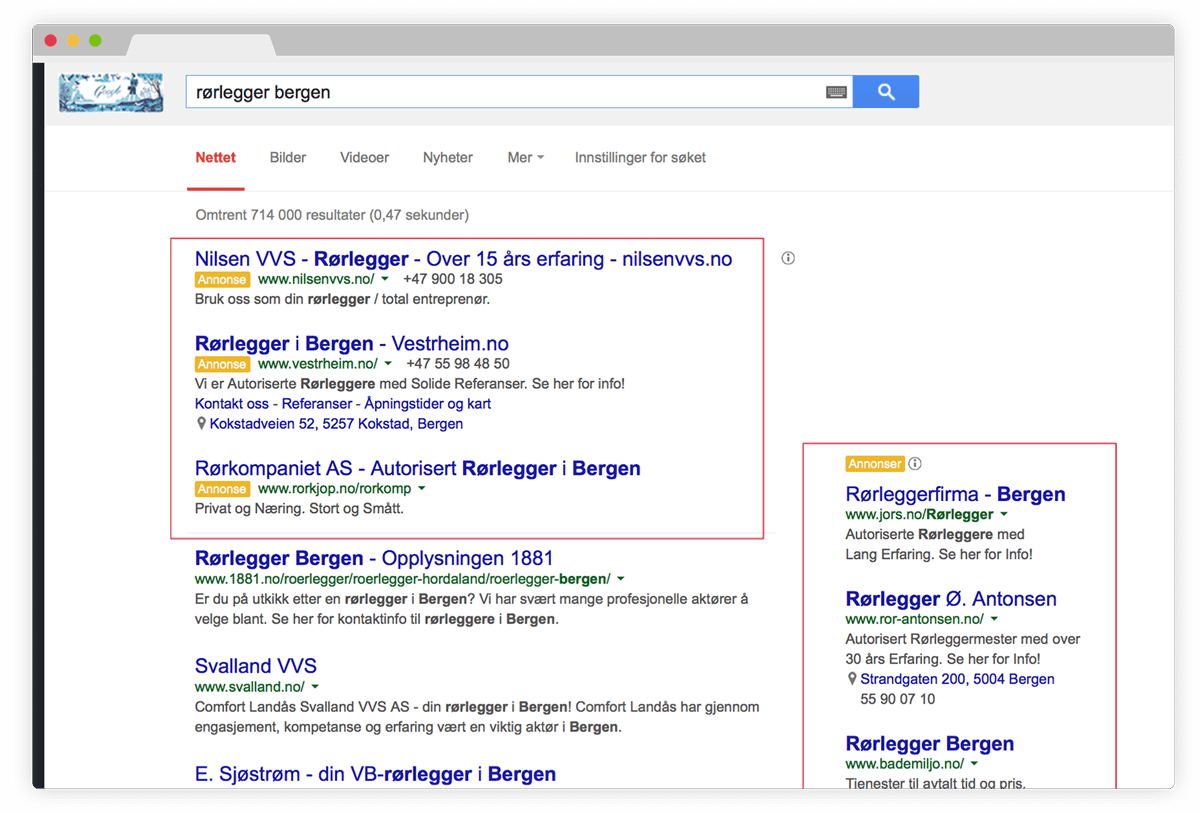Open E. Sjøstrøm - din VB-rørlegger result
The image size is (1200, 814).
(375, 774)
